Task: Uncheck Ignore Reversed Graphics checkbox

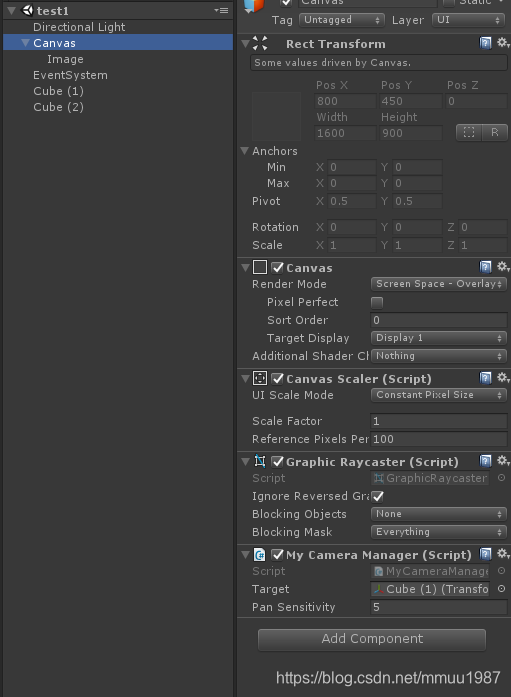Action: point(378,496)
